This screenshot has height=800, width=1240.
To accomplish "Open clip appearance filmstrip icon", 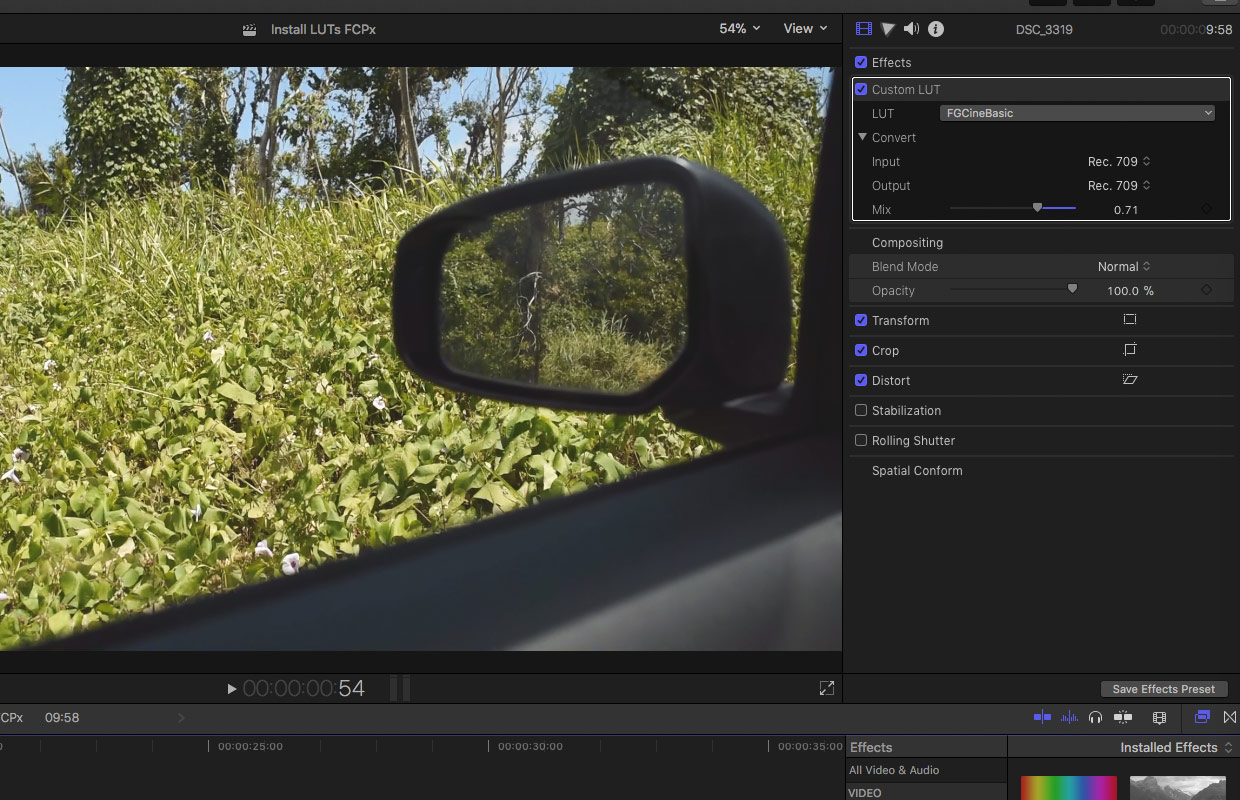I will pos(1160,717).
